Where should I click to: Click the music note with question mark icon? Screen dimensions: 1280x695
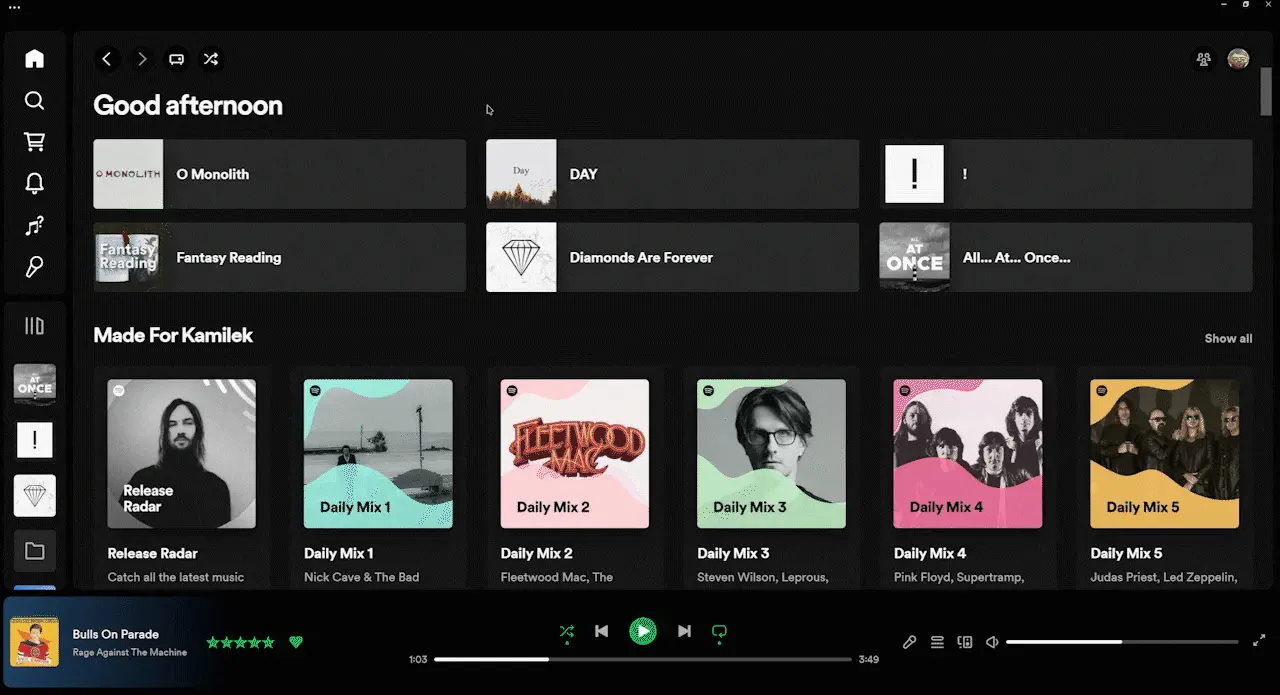click(35, 226)
